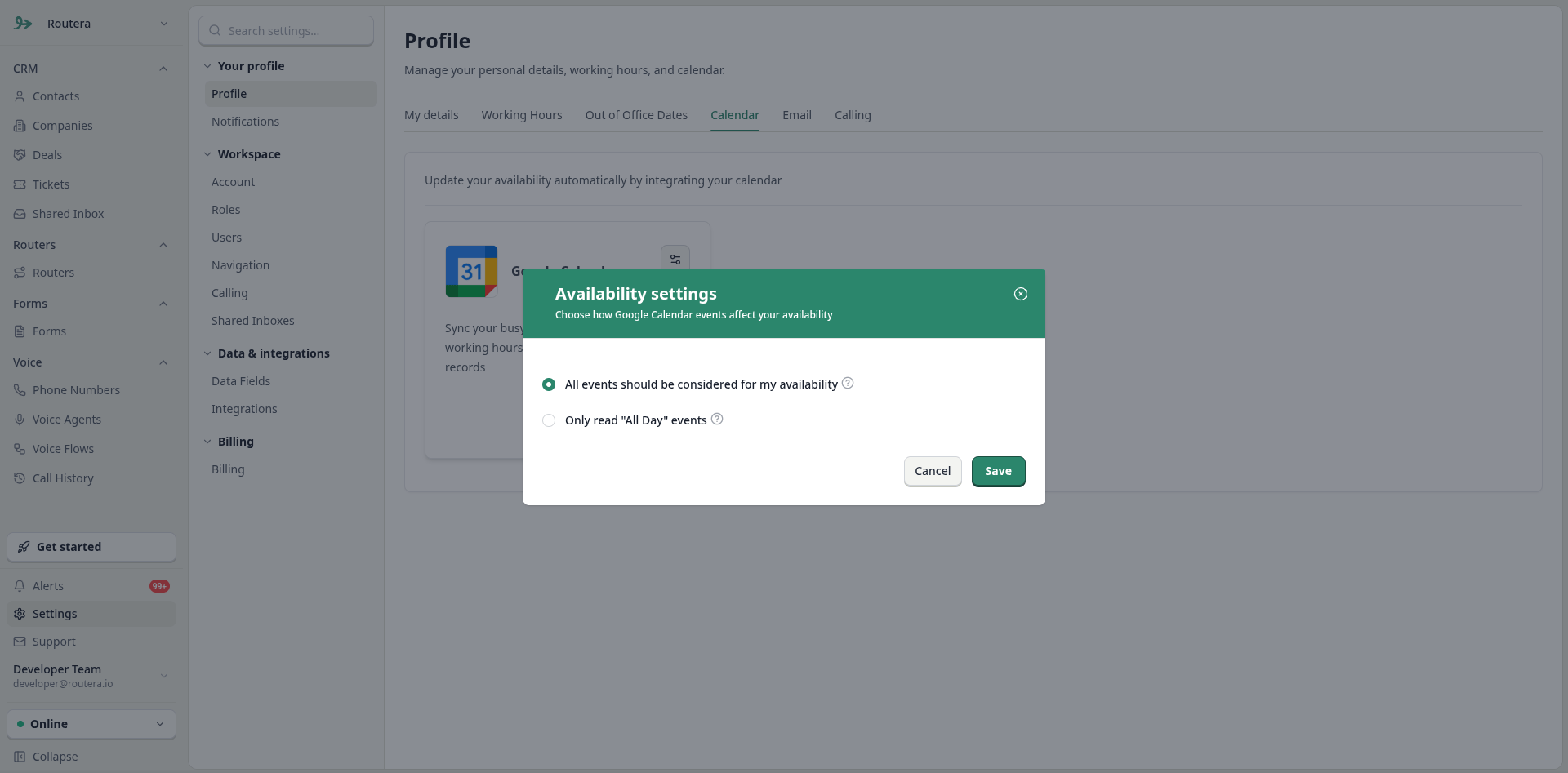
Task: Collapse Your profile settings group
Action: point(207,66)
